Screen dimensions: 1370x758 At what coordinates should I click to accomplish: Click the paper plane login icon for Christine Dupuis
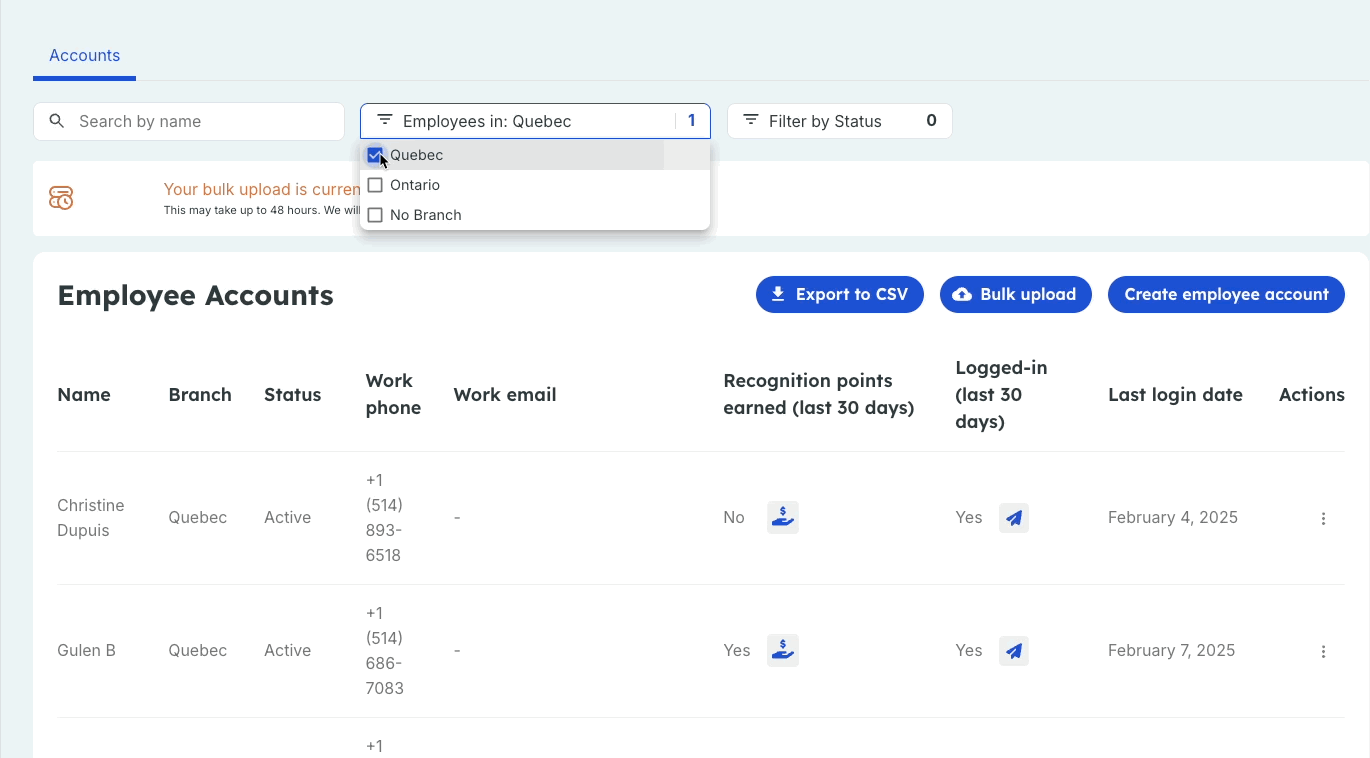click(1014, 518)
